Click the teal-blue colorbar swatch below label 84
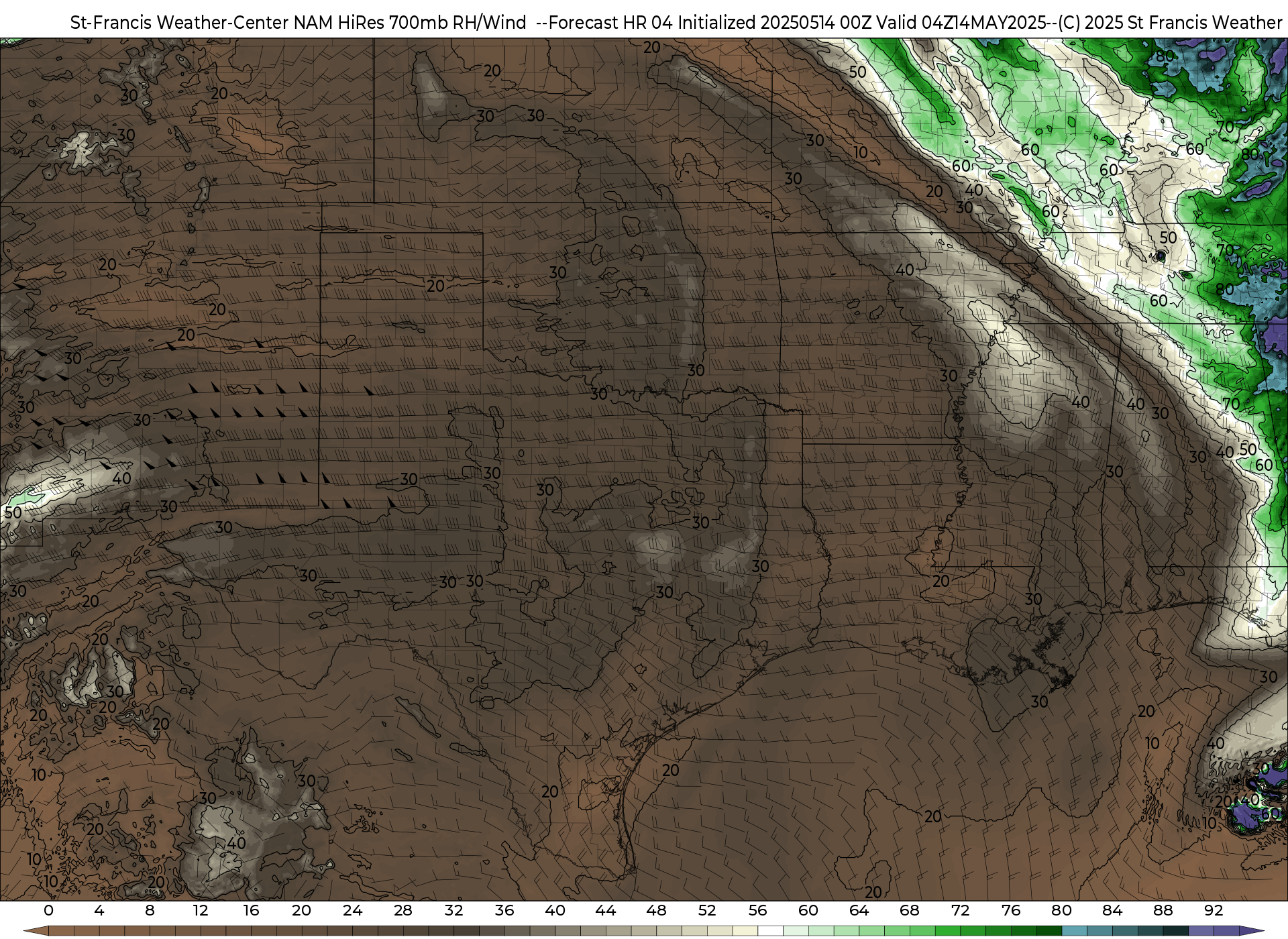Screen dimensions: 1288x939 (1099, 931)
